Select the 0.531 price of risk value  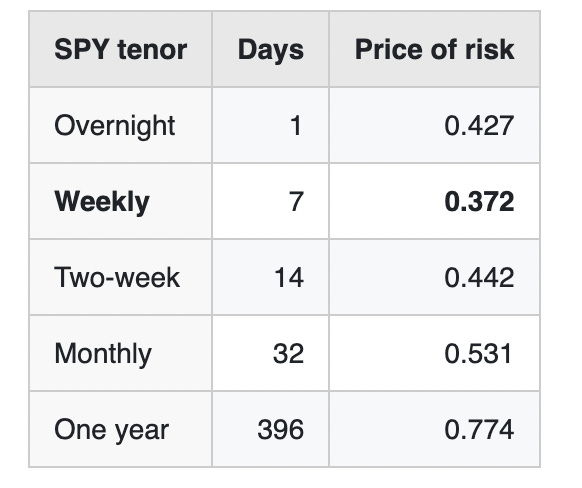pyautogui.click(x=478, y=353)
